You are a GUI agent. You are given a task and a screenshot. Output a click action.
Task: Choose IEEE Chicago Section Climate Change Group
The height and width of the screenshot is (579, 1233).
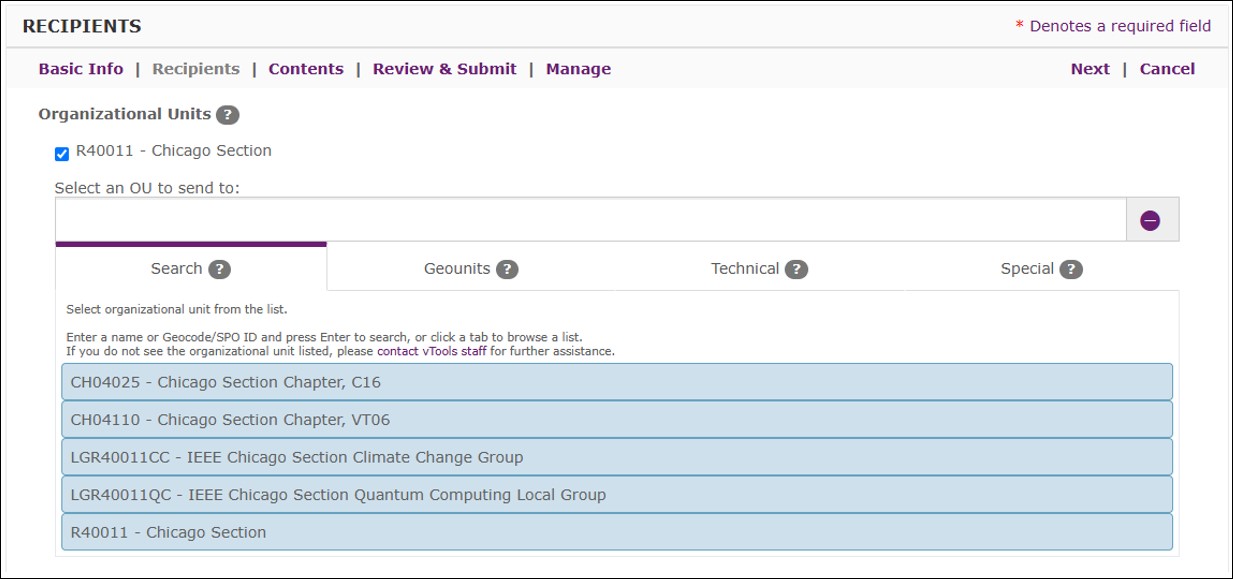tap(617, 457)
